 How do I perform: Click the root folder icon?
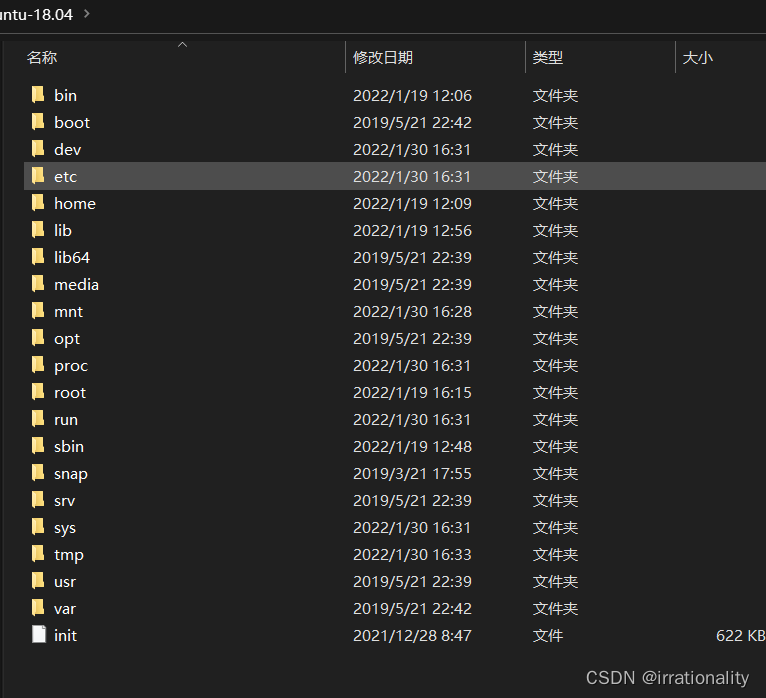coord(38,392)
